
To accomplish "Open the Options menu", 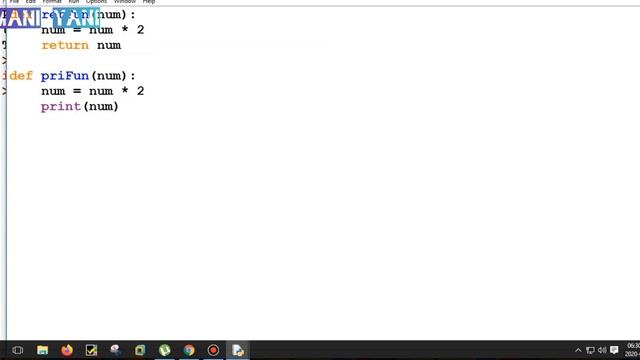I will coord(96,2).
